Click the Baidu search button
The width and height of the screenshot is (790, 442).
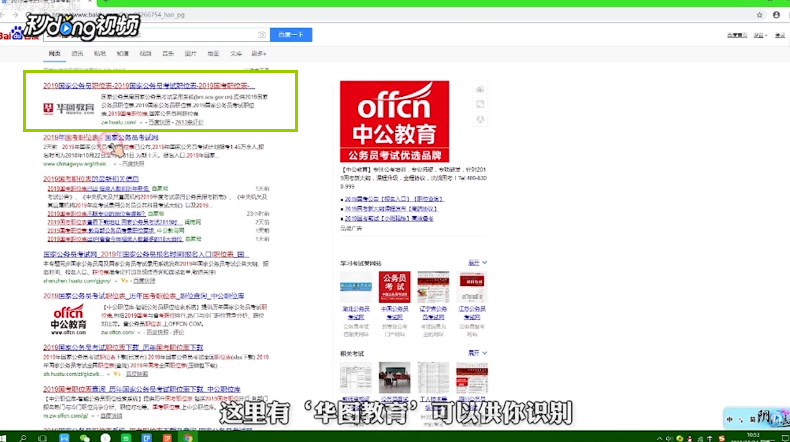click(291, 35)
